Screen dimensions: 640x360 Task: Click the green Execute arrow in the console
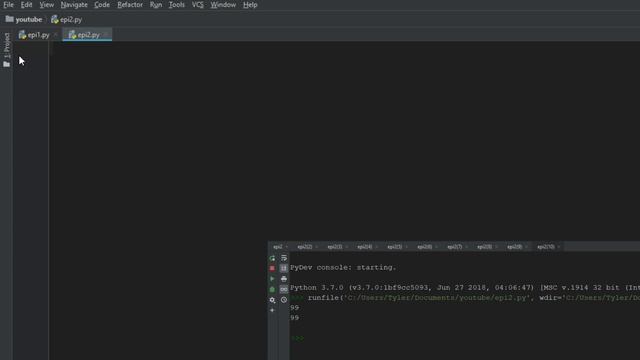(272, 279)
